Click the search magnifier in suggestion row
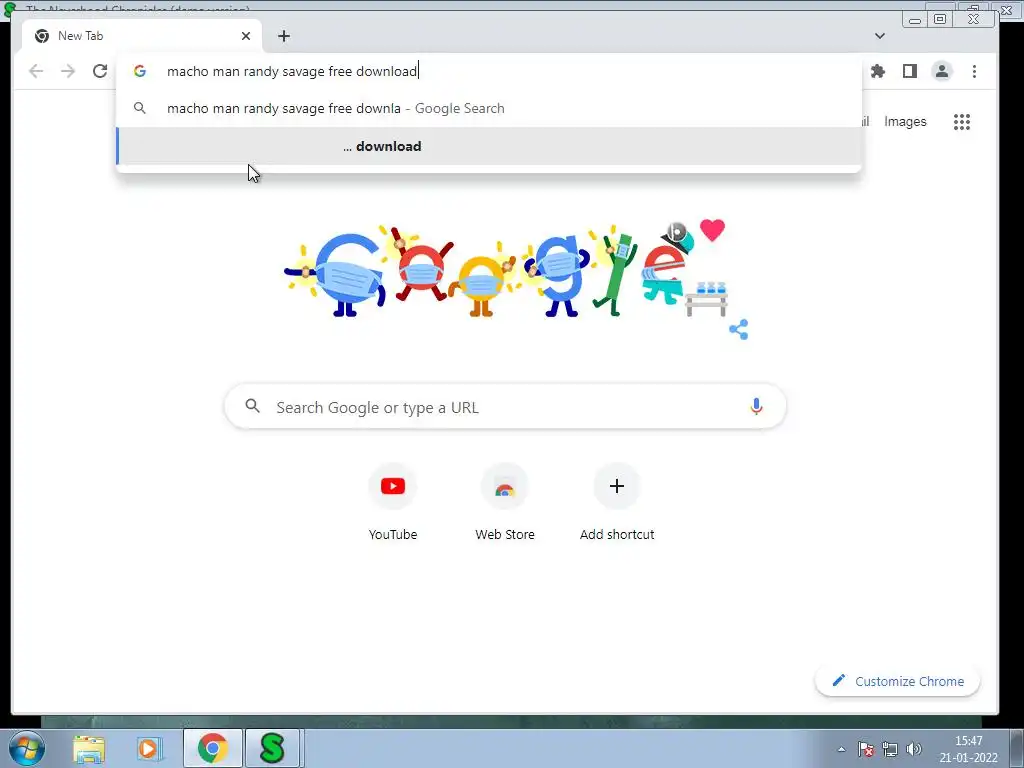Screen dimensions: 1024x768 tap(140, 108)
